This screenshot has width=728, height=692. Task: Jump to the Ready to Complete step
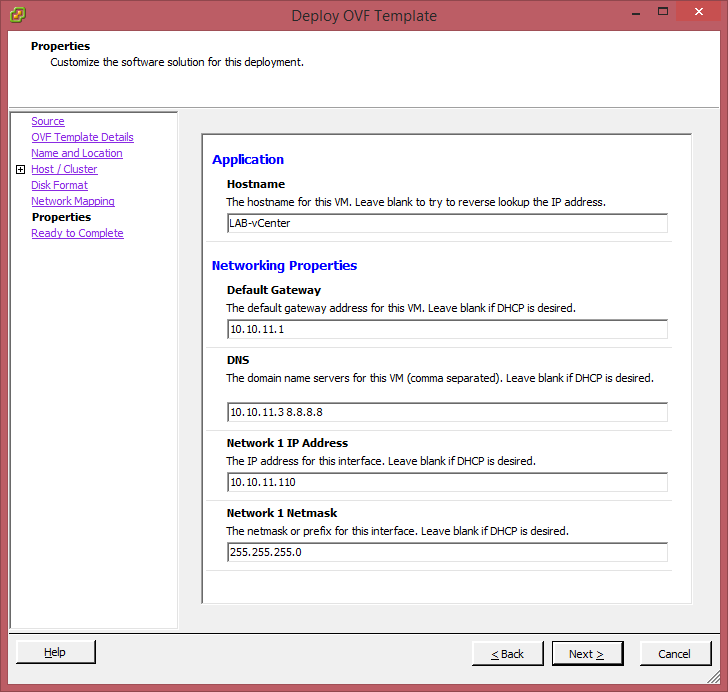77,233
